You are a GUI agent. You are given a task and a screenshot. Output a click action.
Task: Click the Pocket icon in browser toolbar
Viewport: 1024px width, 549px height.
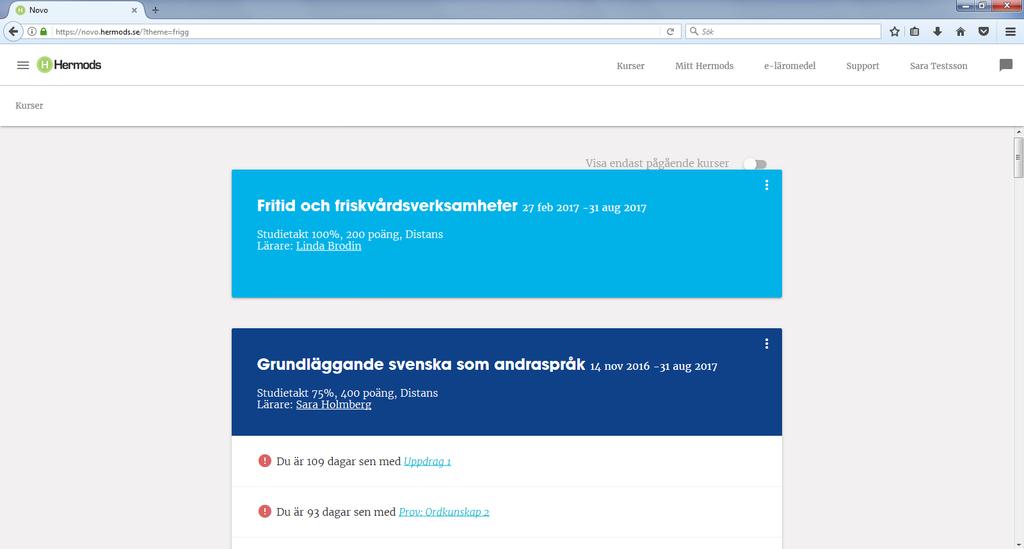pyautogui.click(x=984, y=31)
